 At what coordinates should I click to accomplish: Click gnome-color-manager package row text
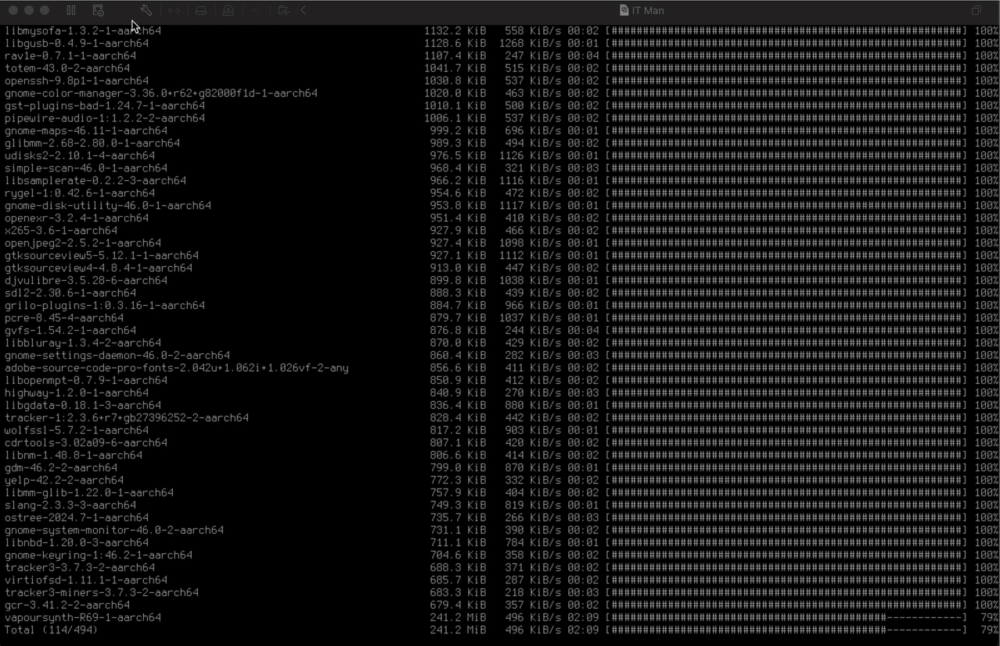coord(161,93)
